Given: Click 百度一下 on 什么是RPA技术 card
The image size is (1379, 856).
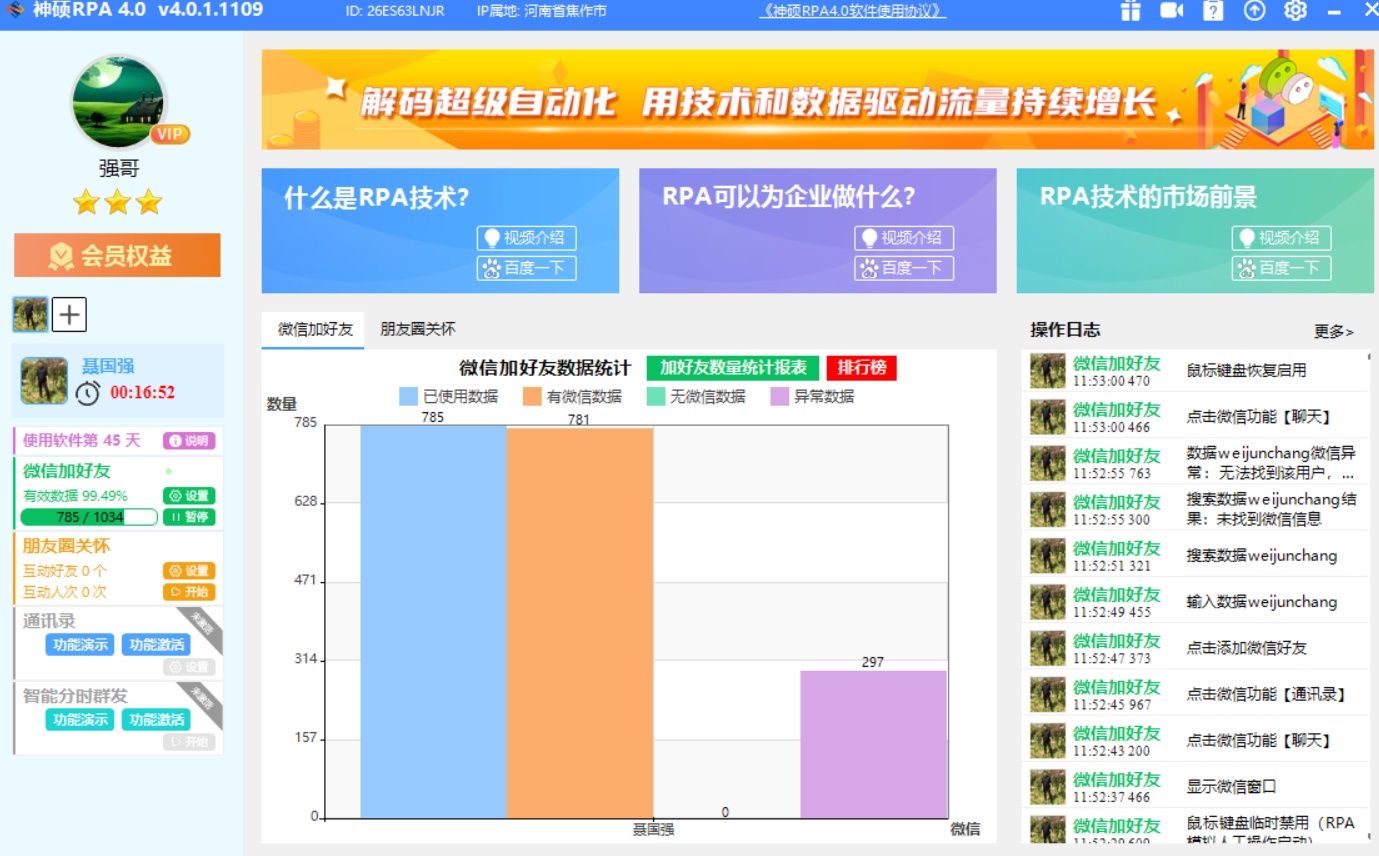Looking at the screenshot, I should [x=527, y=268].
